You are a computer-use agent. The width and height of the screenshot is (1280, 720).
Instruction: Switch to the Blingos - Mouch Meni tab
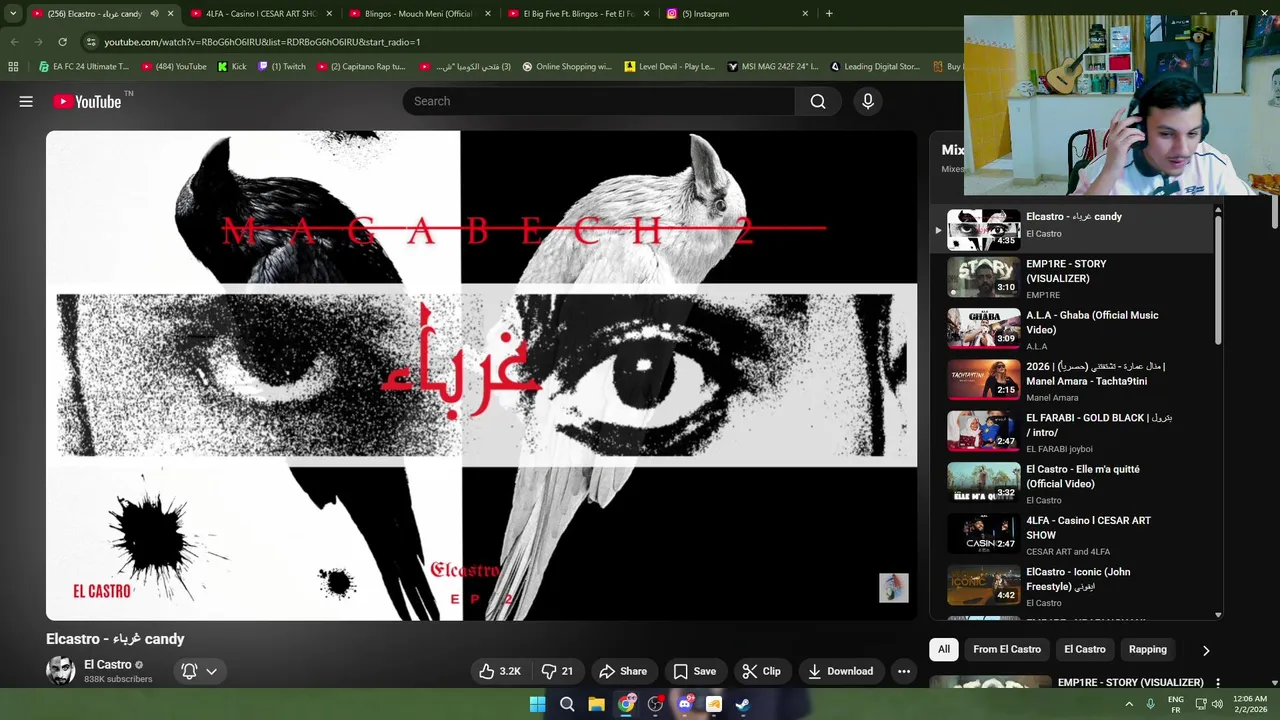click(x=419, y=14)
